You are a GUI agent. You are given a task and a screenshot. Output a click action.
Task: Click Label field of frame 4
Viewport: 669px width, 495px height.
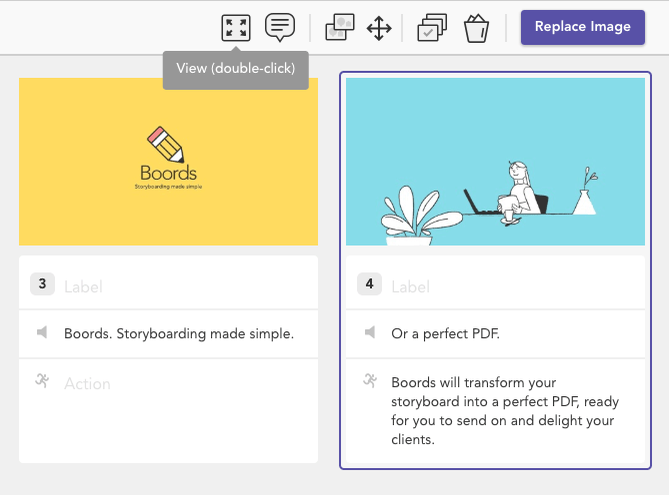coord(516,286)
